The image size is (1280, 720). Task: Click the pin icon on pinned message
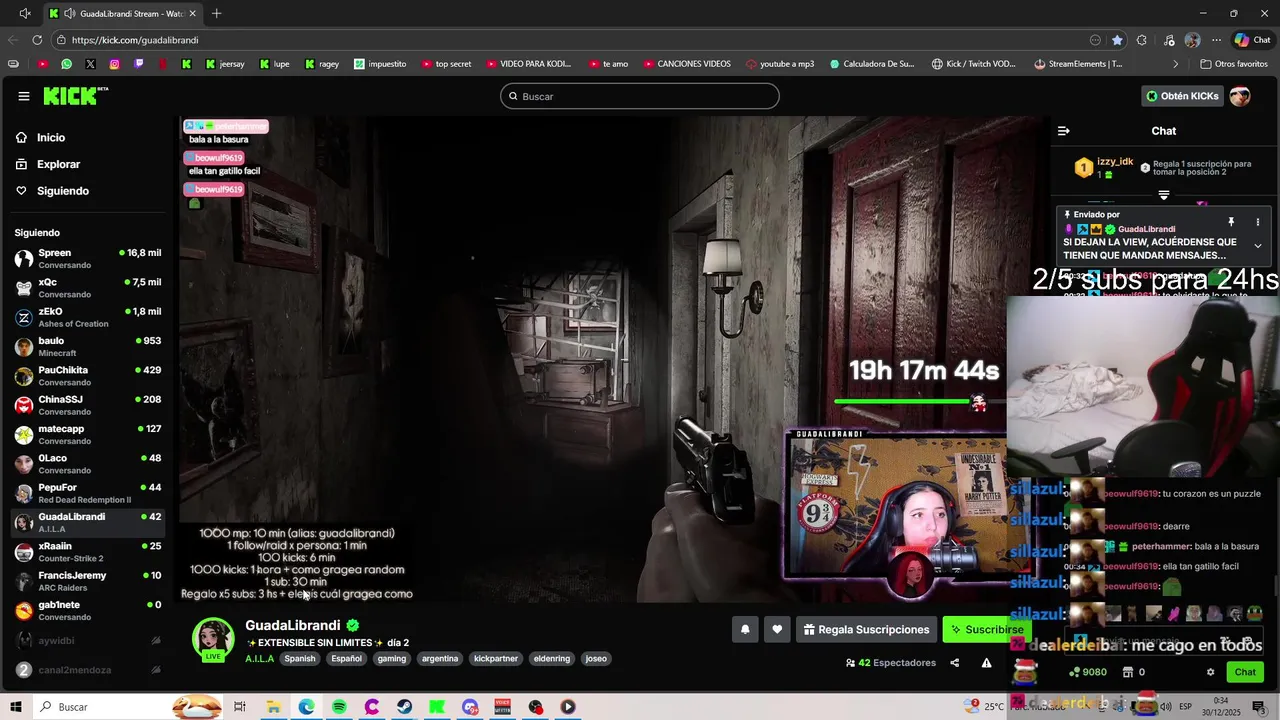1231,222
